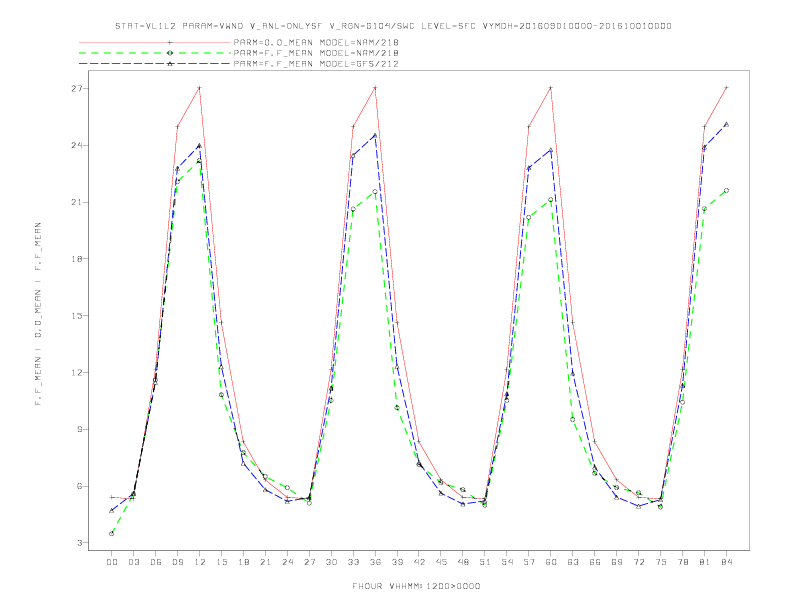Click x-axis tick label 33
The image size is (792, 612).
pyautogui.click(x=353, y=562)
